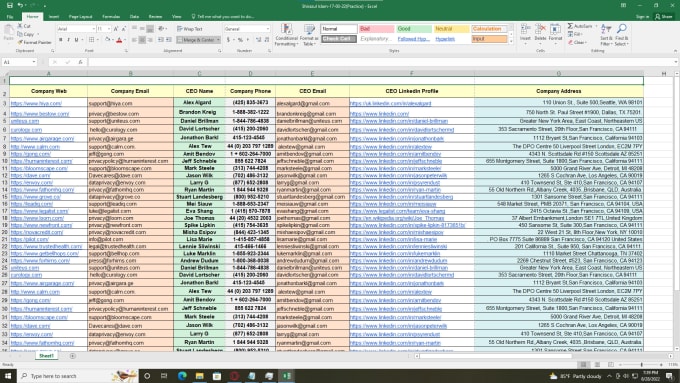Cut the selected cells
680x383 pixels.
point(24,26)
